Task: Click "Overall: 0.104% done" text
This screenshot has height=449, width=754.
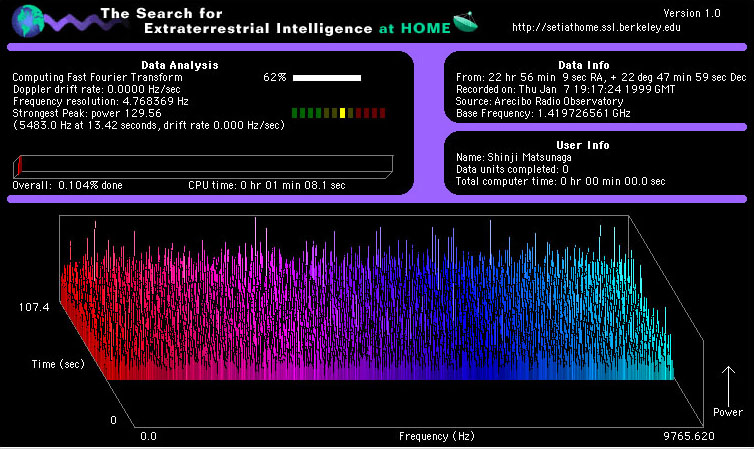Action: [x=67, y=186]
